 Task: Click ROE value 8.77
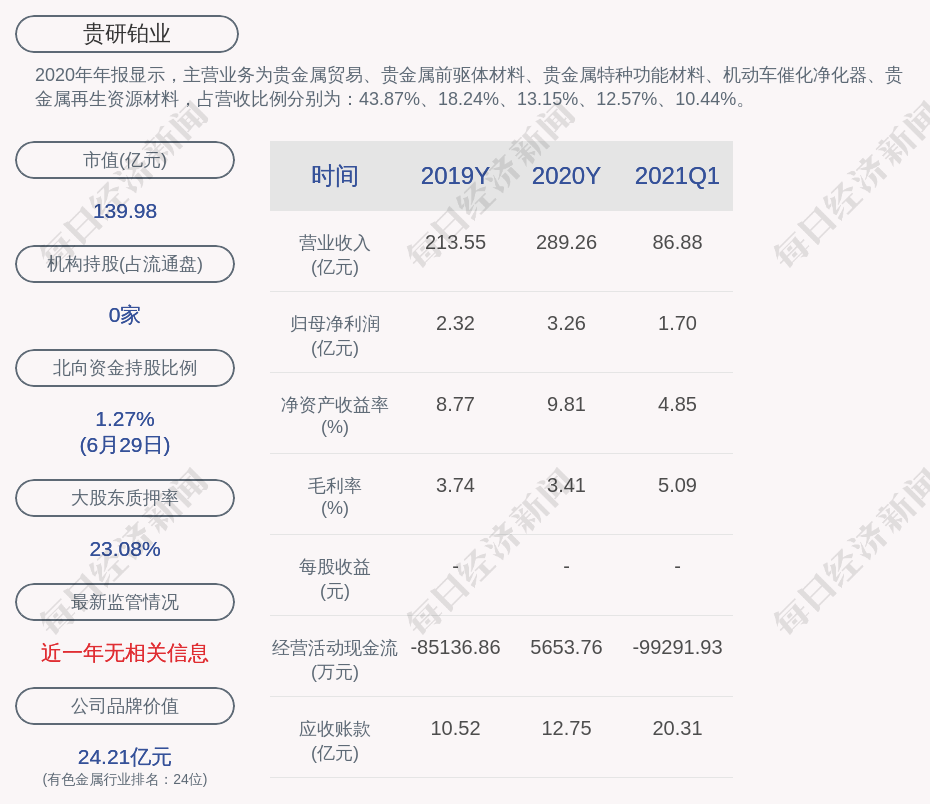(x=455, y=404)
